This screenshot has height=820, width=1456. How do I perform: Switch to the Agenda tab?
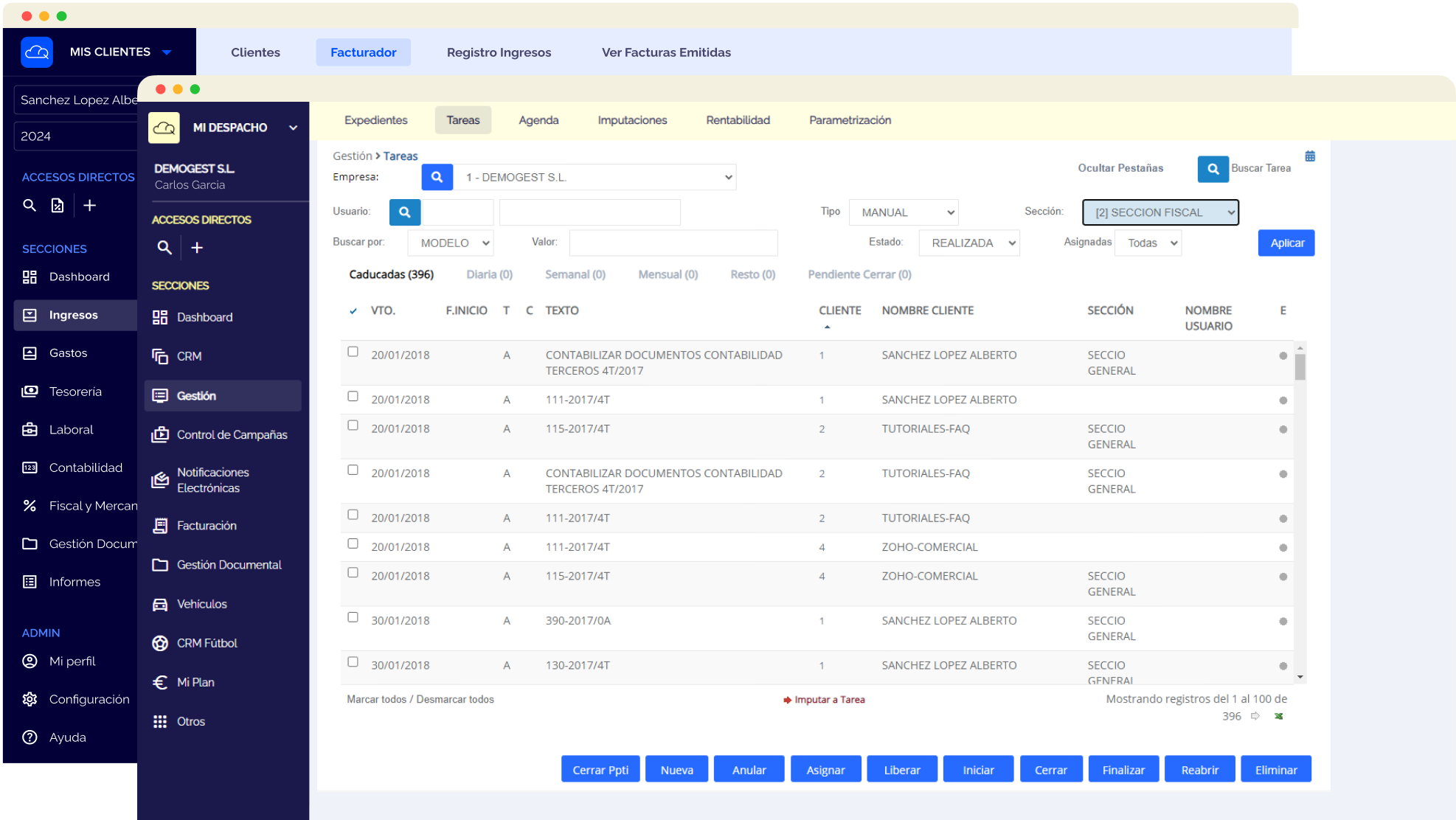point(538,120)
